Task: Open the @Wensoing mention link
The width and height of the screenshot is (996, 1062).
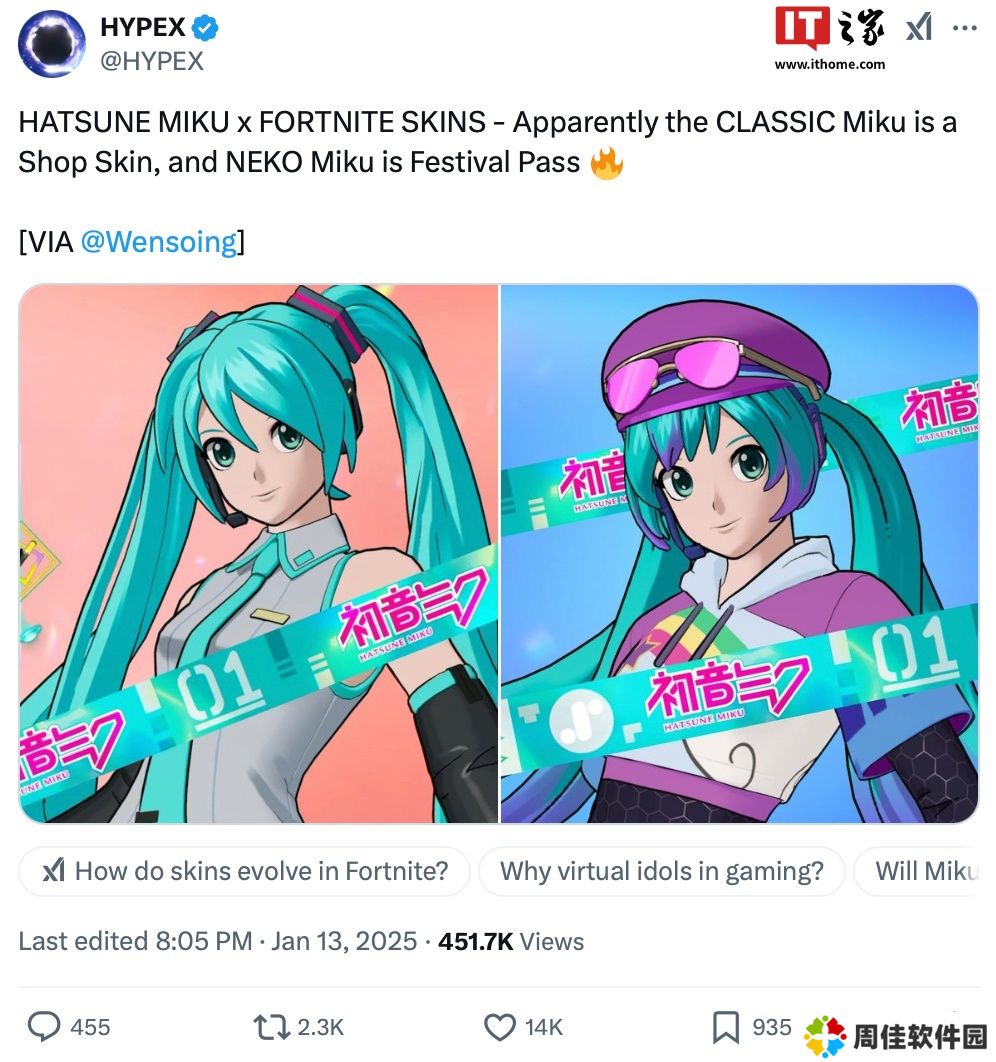Action: (x=160, y=242)
